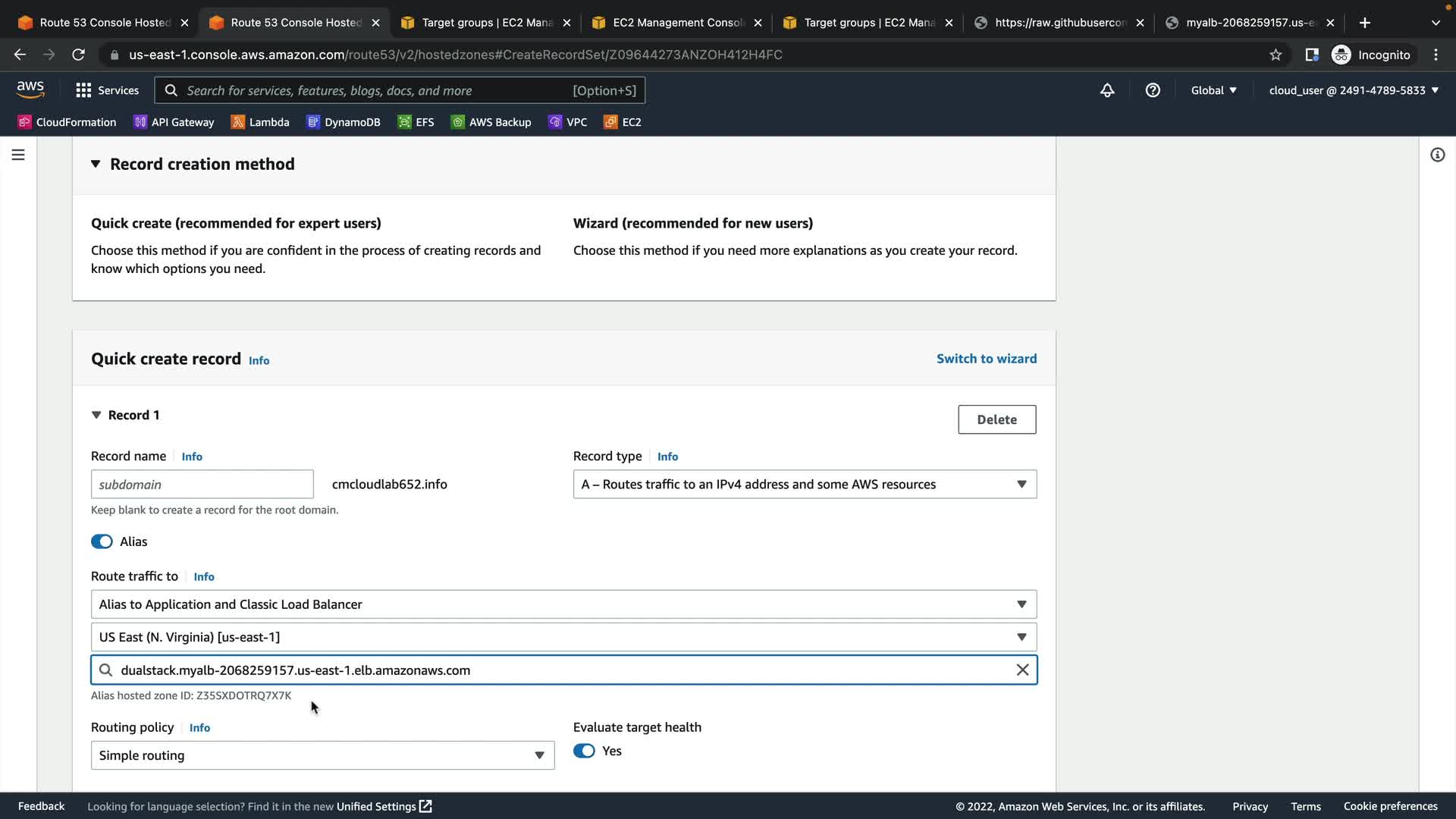
Task: Disable Evaluate target health toggle
Action: [x=584, y=751]
